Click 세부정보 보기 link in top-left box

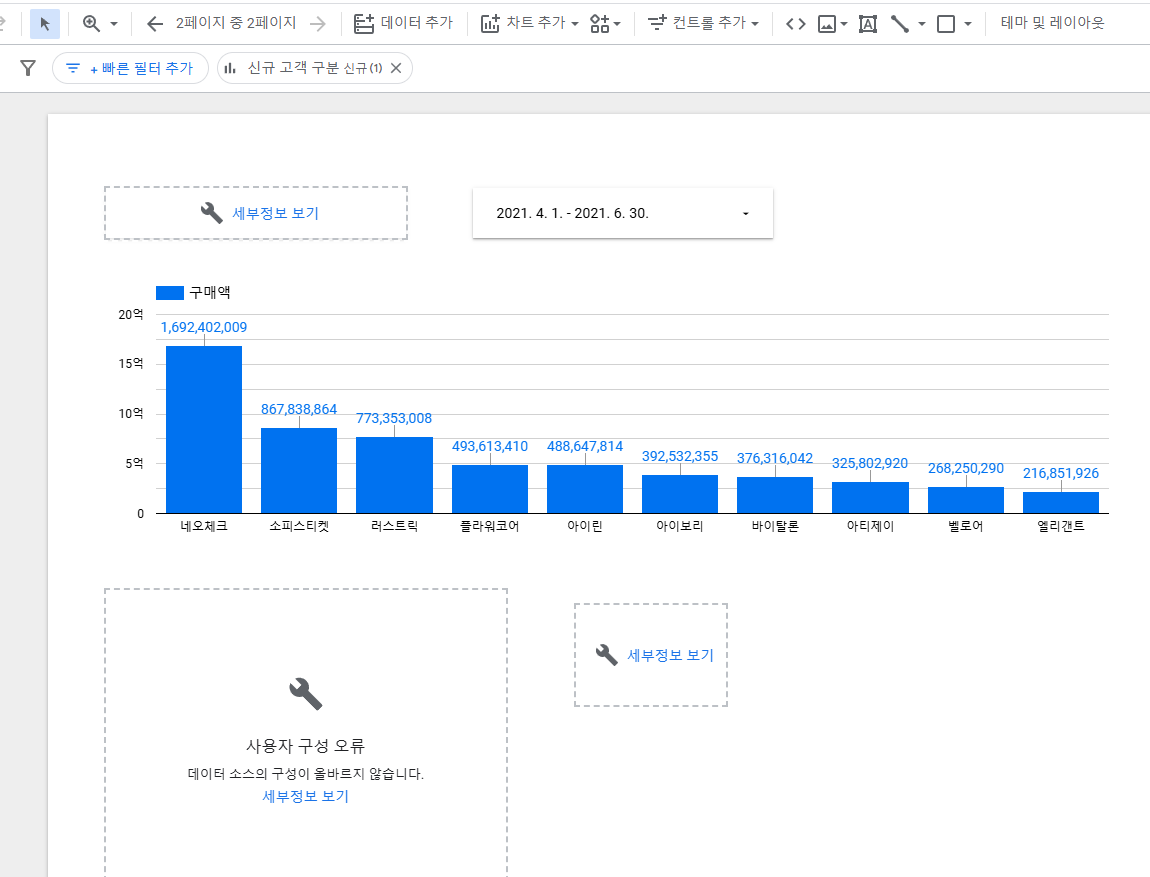pyautogui.click(x=275, y=213)
